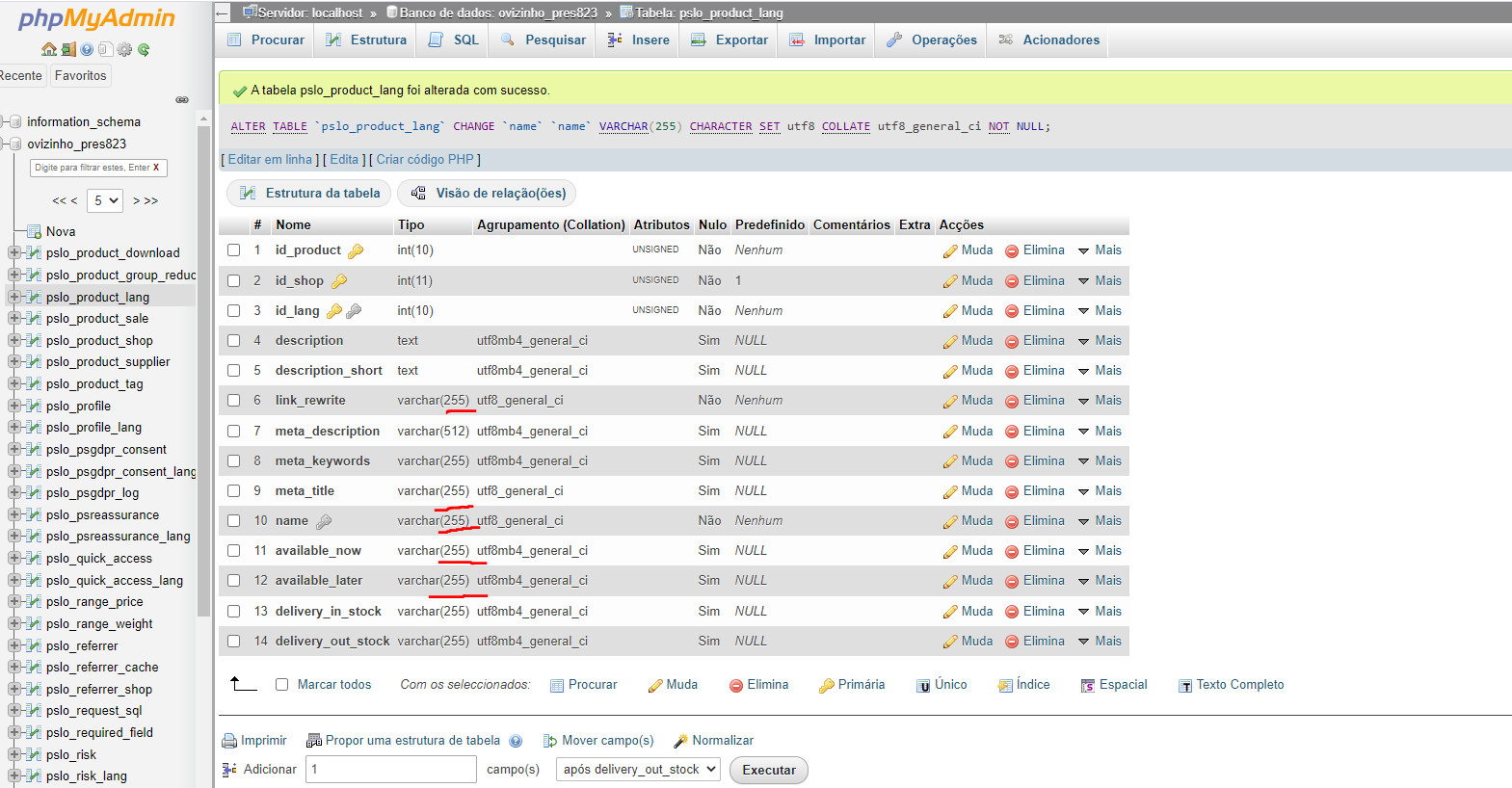
Task: Expand pslo_product_download tree node
Action: pos(13,252)
